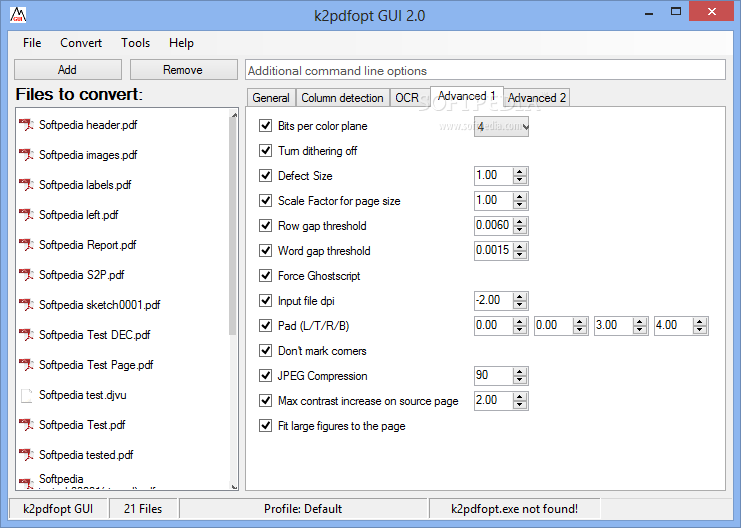Switch to Column detection tab
The height and width of the screenshot is (528, 741).
coord(343,98)
